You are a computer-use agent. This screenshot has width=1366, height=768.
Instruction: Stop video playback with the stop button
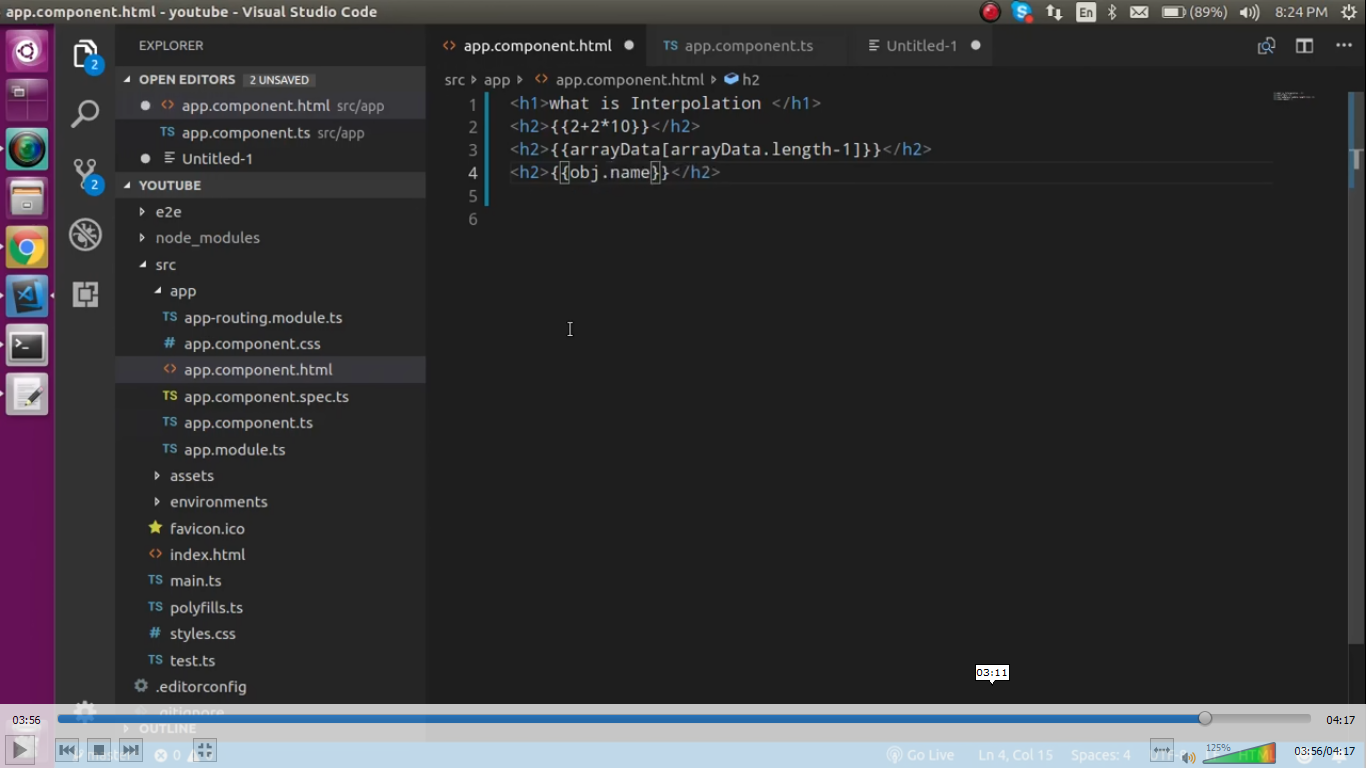[98, 750]
